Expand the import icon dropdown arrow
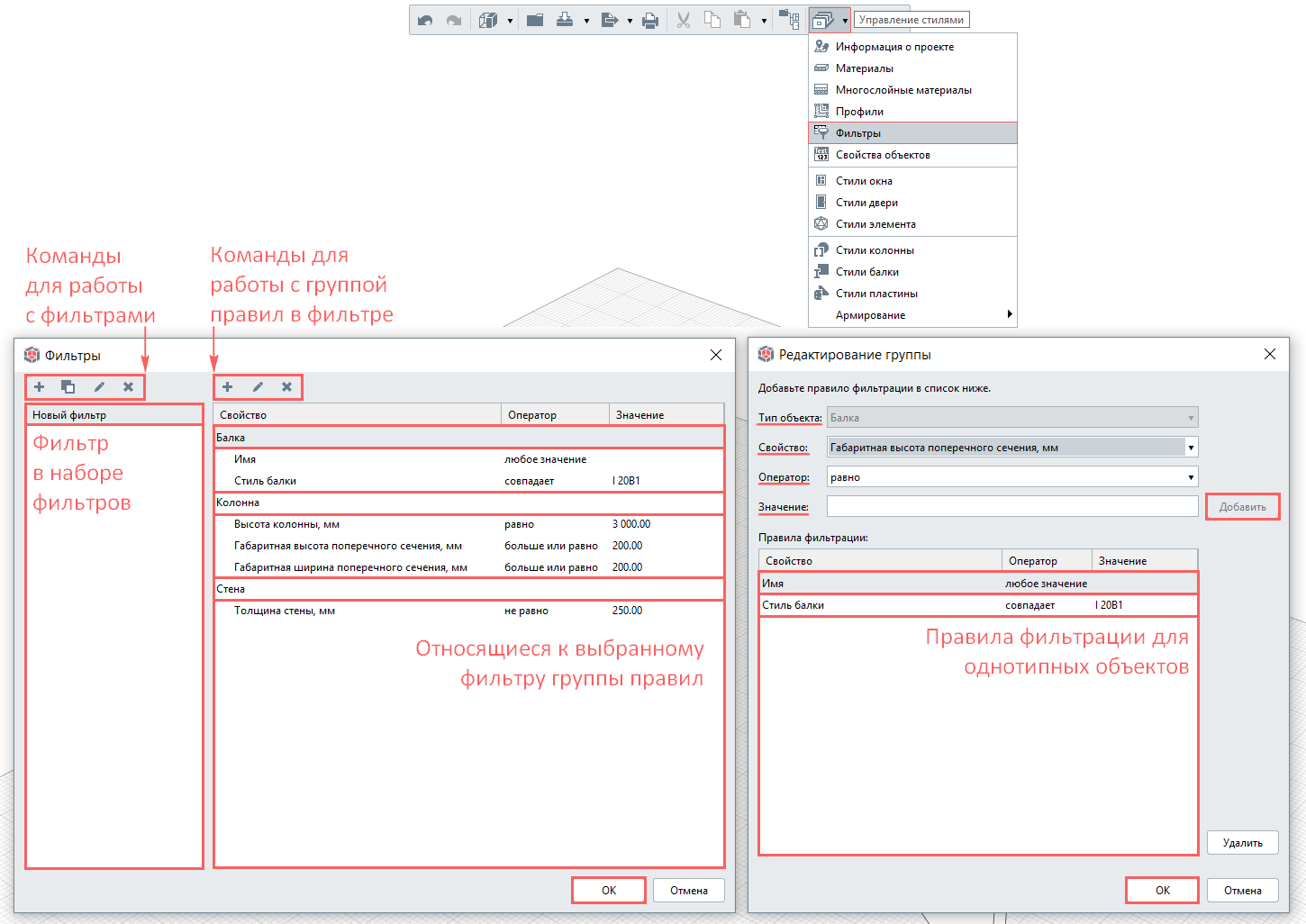 tap(586, 21)
